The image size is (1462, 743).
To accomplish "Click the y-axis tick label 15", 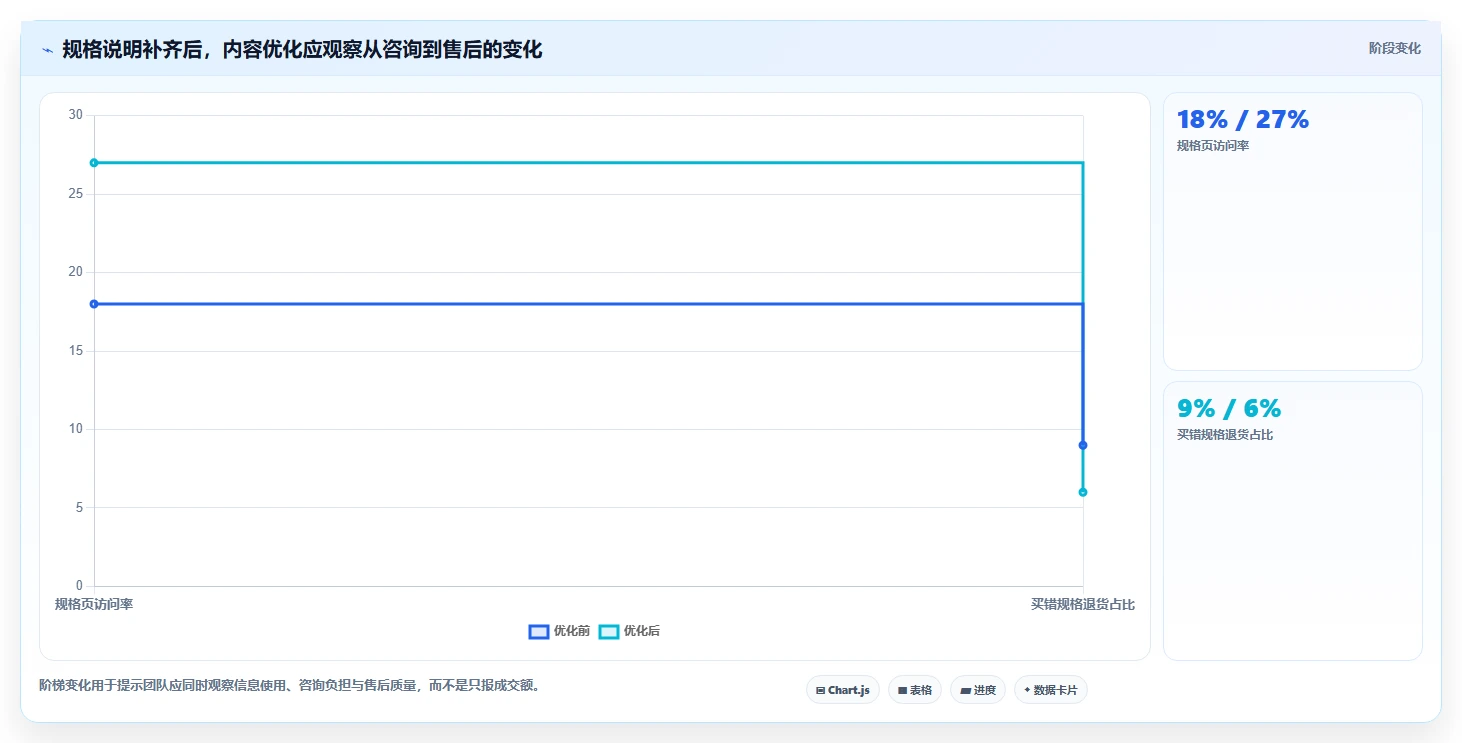I will [76, 351].
